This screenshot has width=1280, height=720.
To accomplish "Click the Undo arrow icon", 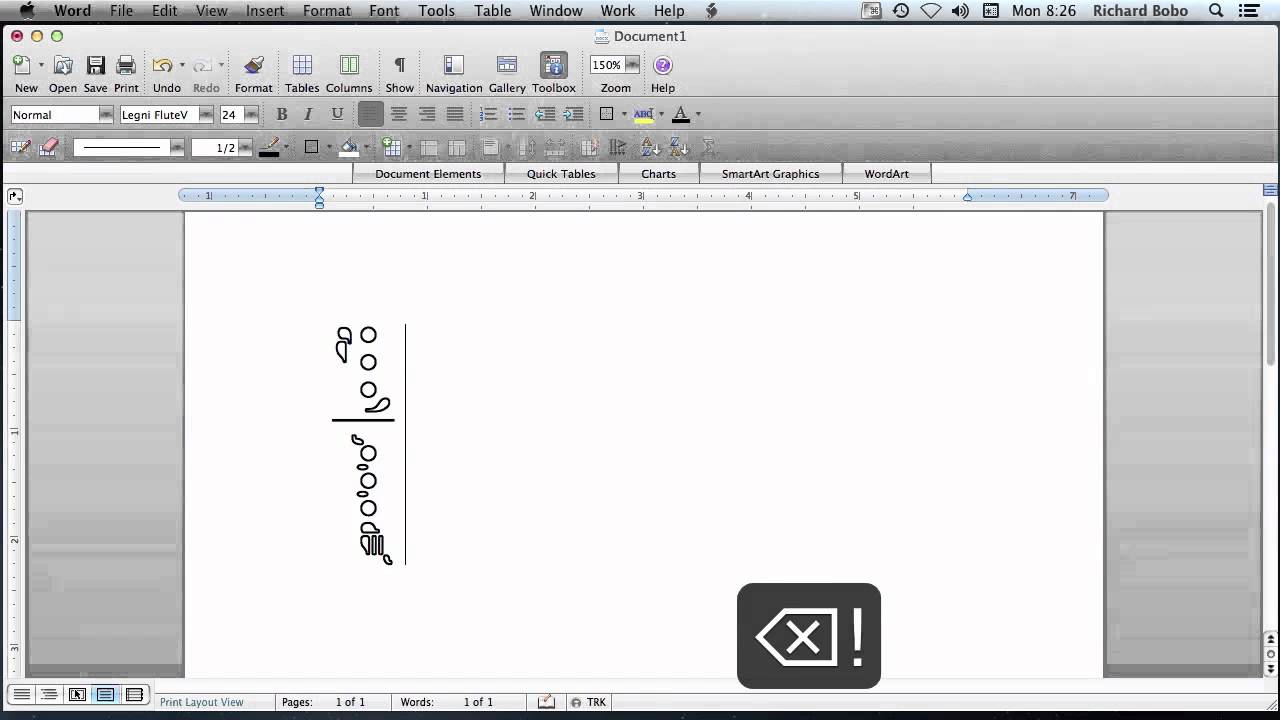I will 162,65.
